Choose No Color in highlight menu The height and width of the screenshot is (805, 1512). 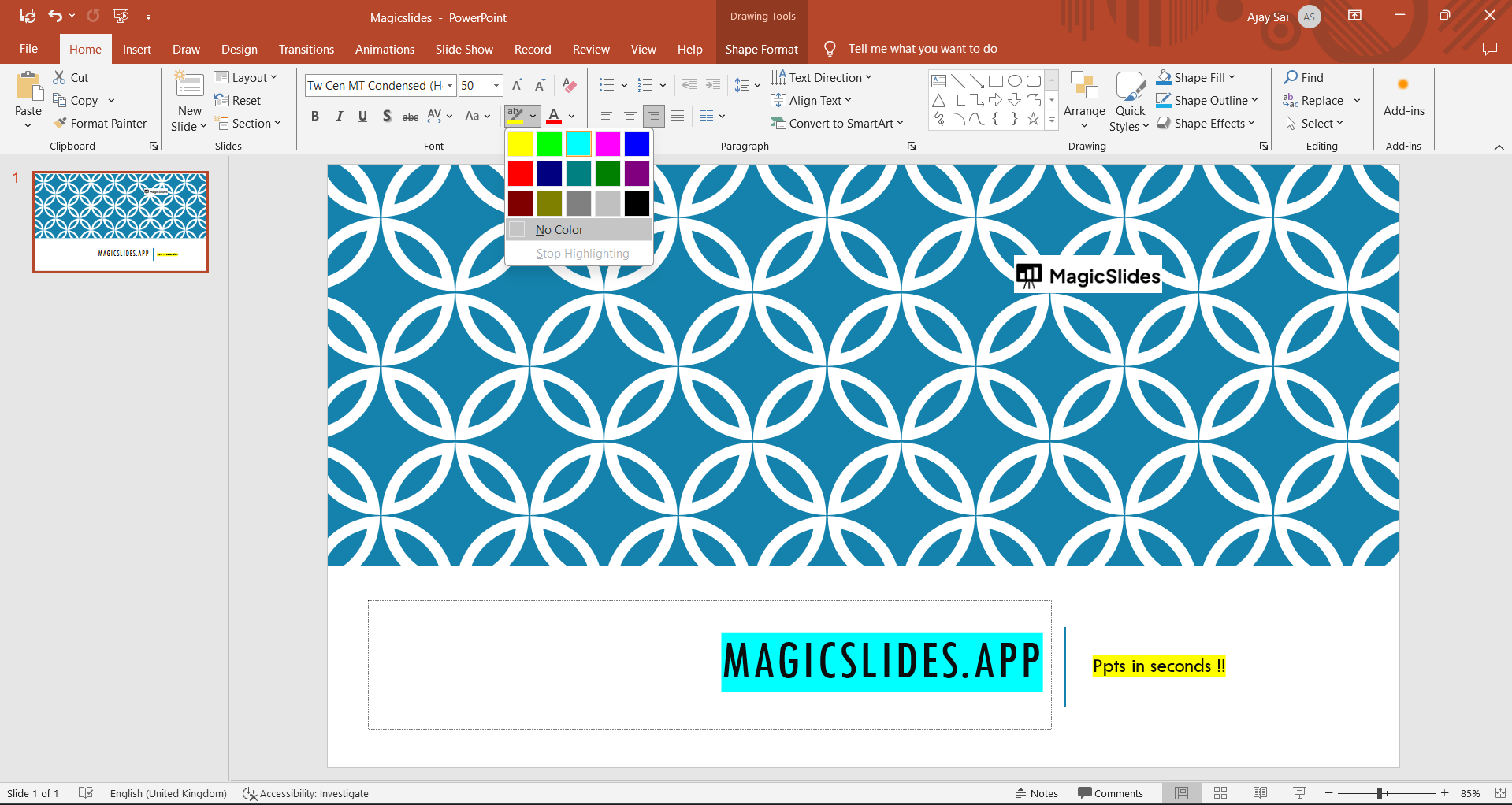pyautogui.click(x=559, y=230)
